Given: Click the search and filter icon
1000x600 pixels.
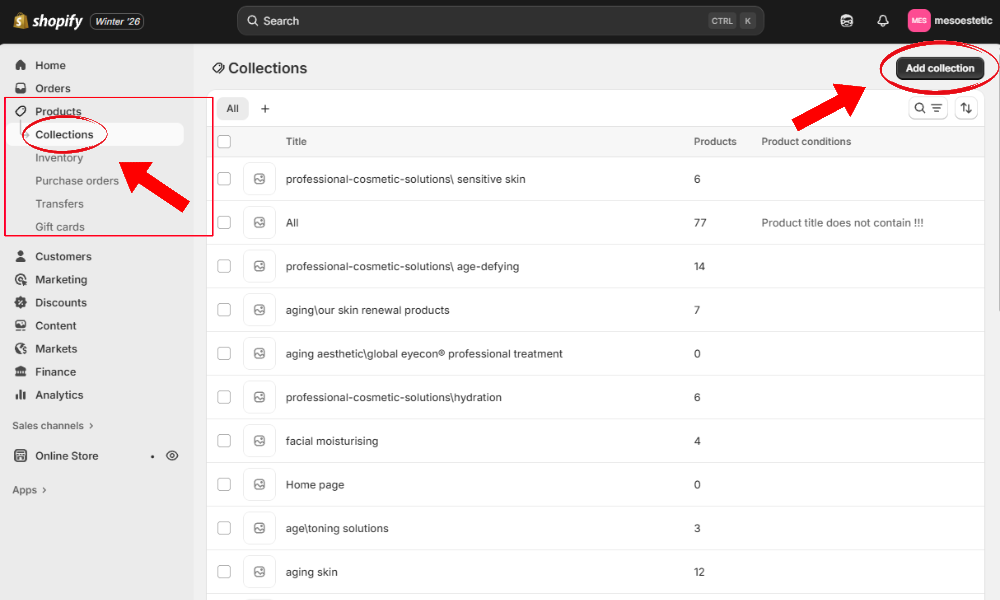Looking at the screenshot, I should point(928,109).
